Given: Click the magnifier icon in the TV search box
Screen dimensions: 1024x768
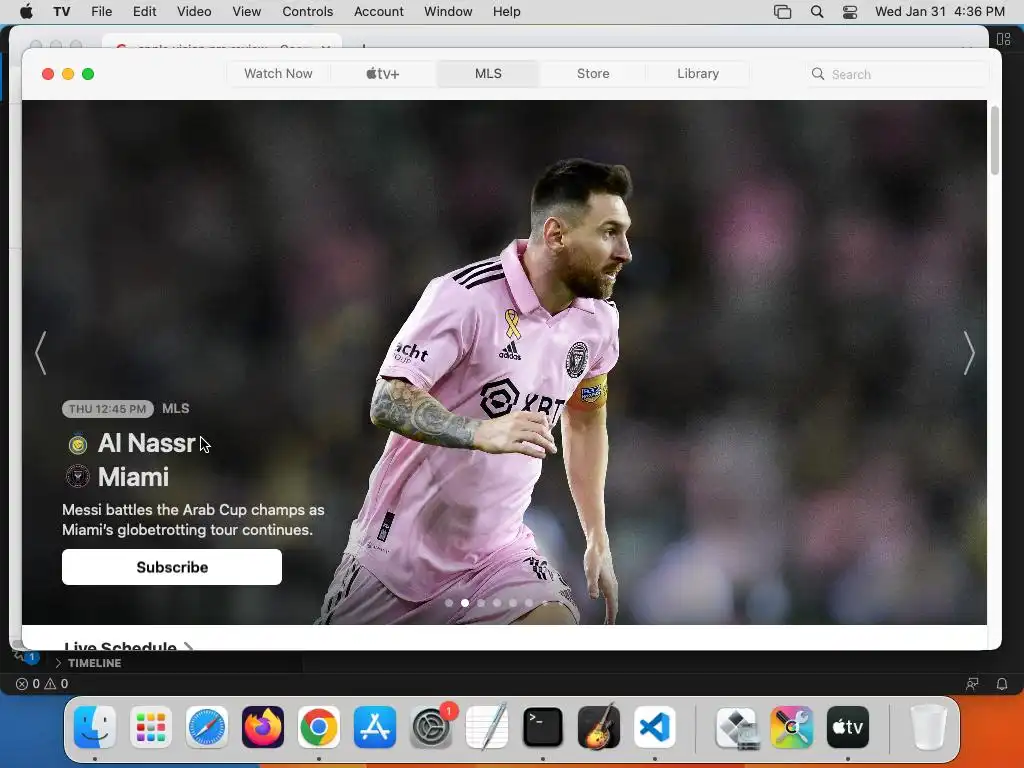Looking at the screenshot, I should tap(818, 74).
